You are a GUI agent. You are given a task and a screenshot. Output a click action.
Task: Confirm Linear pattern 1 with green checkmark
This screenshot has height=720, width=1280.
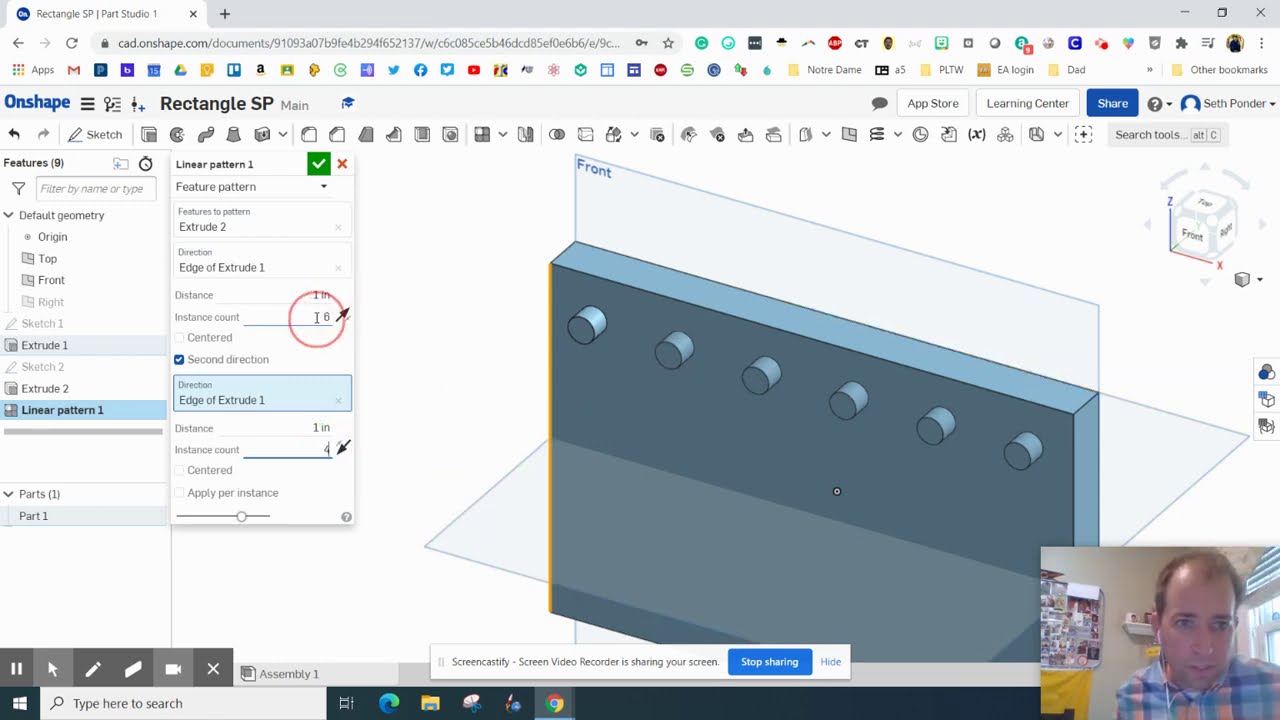pos(318,164)
